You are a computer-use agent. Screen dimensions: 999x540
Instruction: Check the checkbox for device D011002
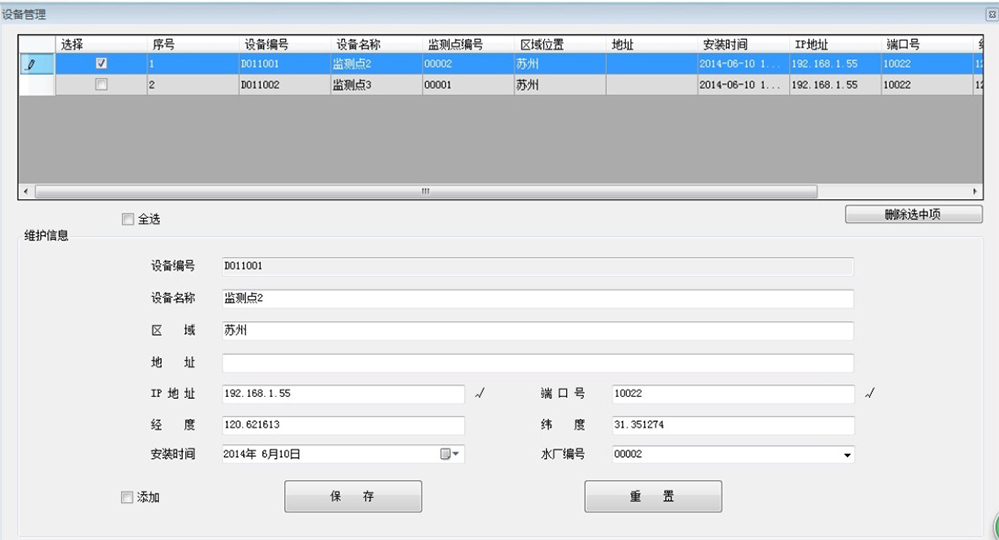pyautogui.click(x=101, y=85)
